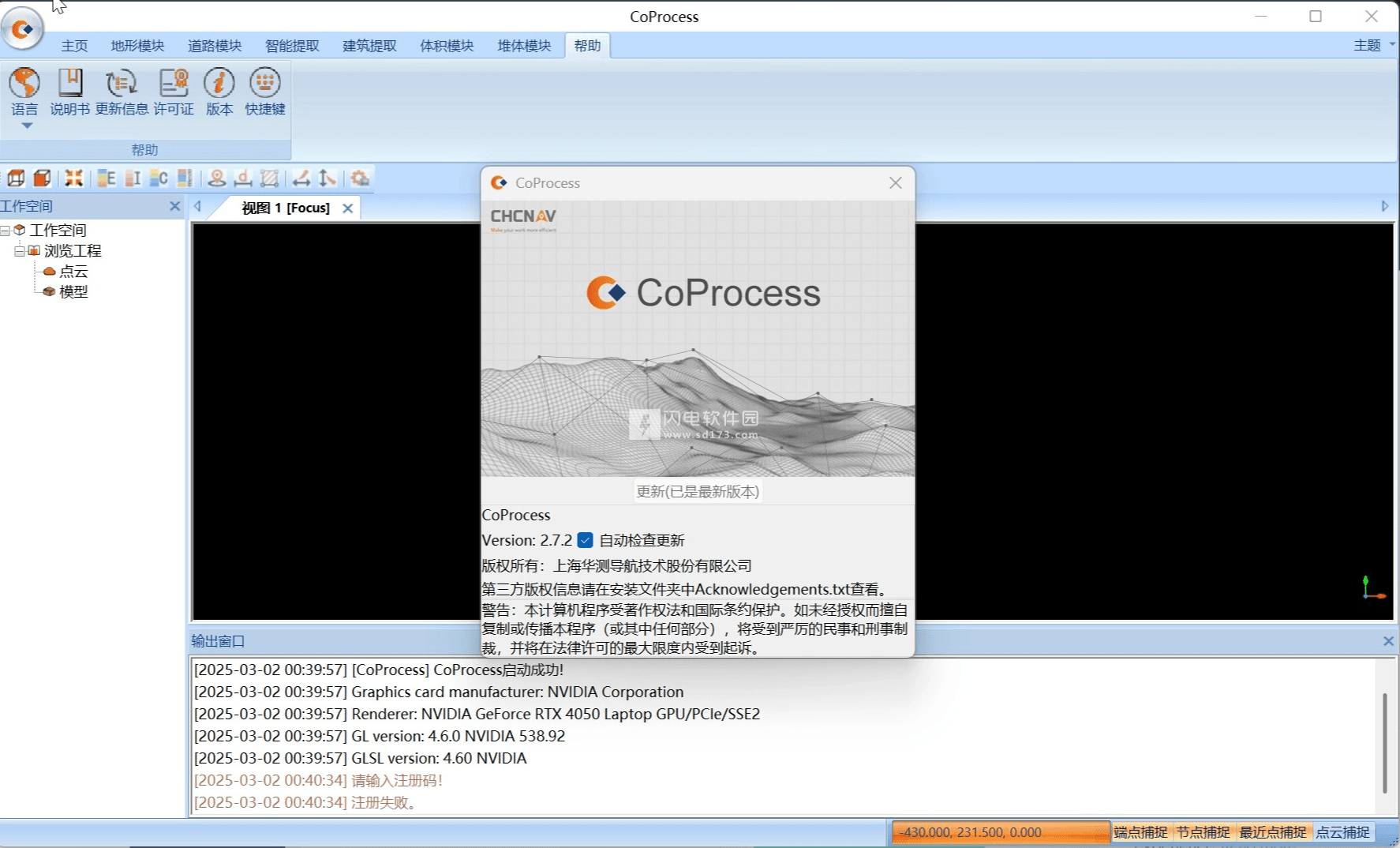Toggle 端点捕捉 endpoint snapping
1400x848 pixels.
click(1140, 832)
